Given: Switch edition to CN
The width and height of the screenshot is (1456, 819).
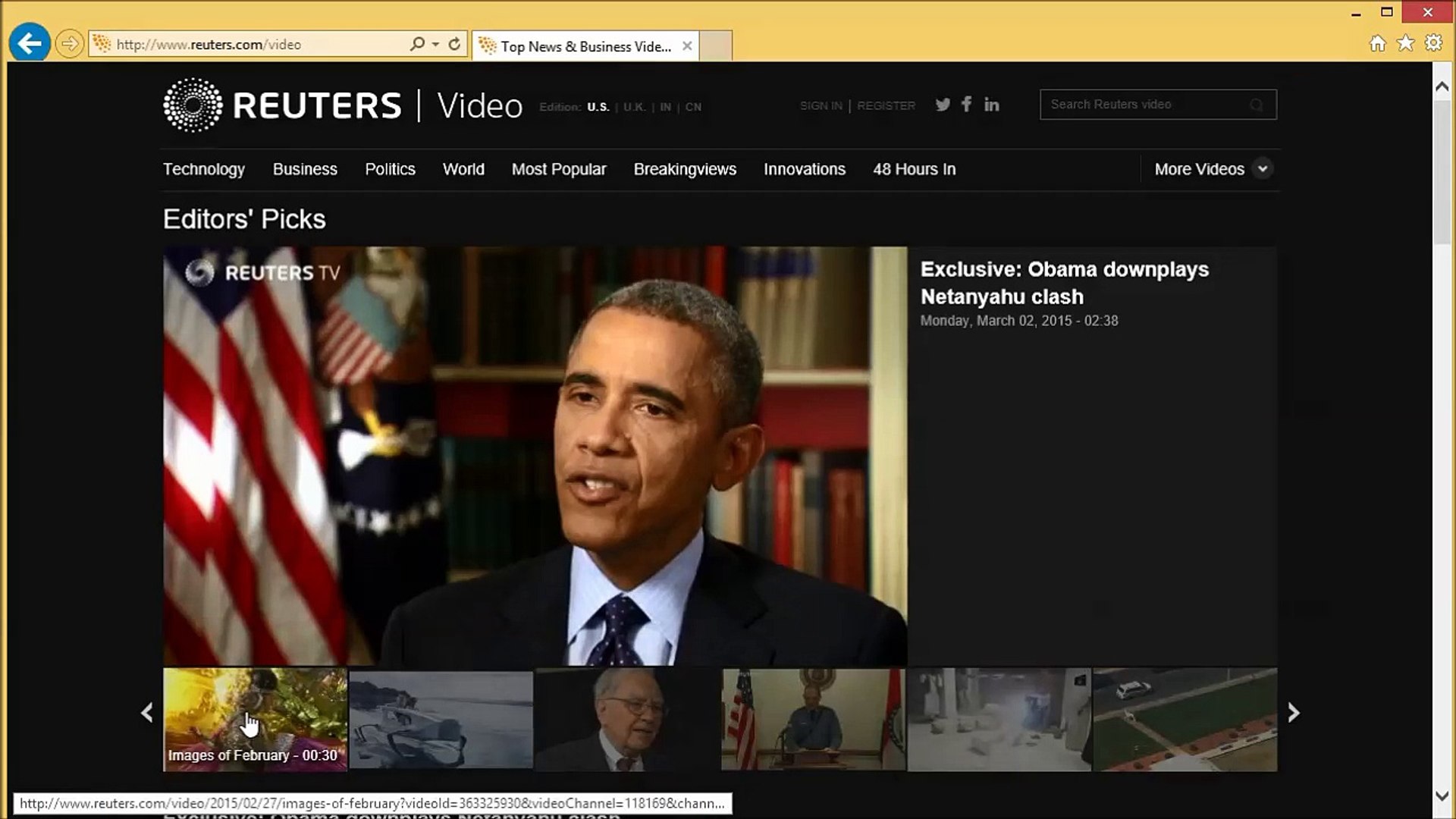Looking at the screenshot, I should pos(692,107).
